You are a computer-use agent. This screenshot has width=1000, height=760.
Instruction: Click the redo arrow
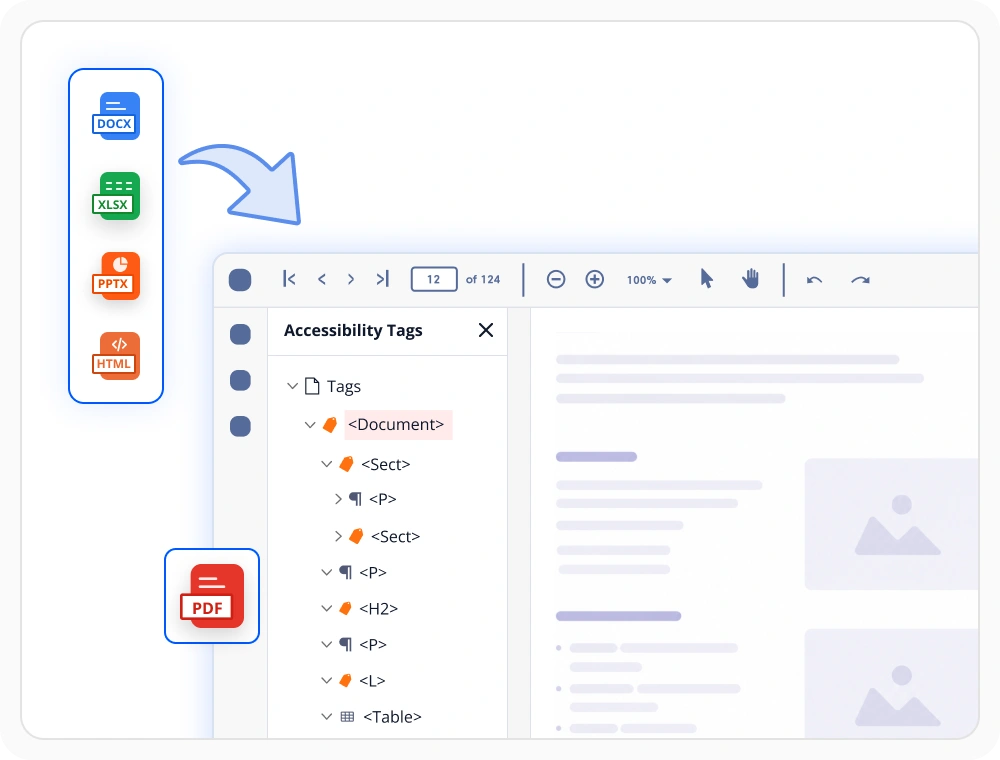click(860, 280)
